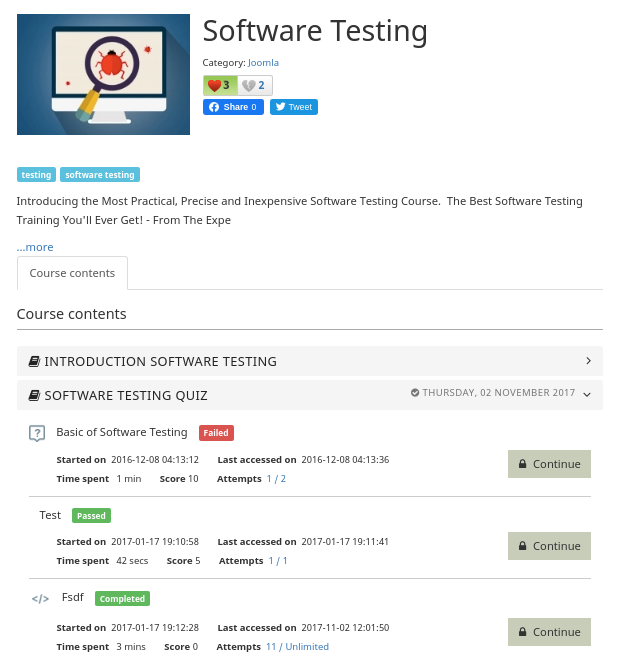Share course on Facebook
Screen dimensions: 622x669
233,107
